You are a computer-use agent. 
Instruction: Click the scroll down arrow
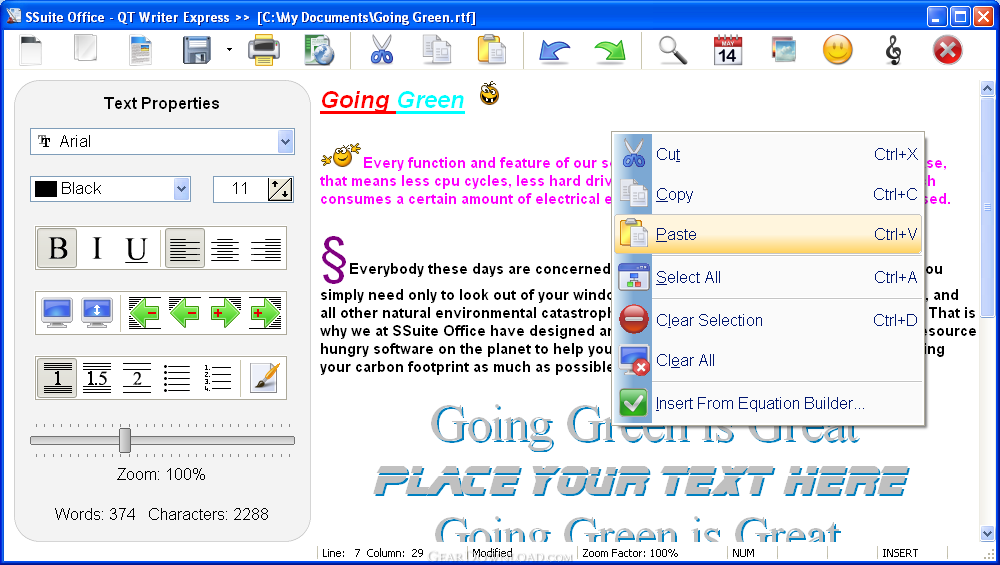(x=987, y=534)
